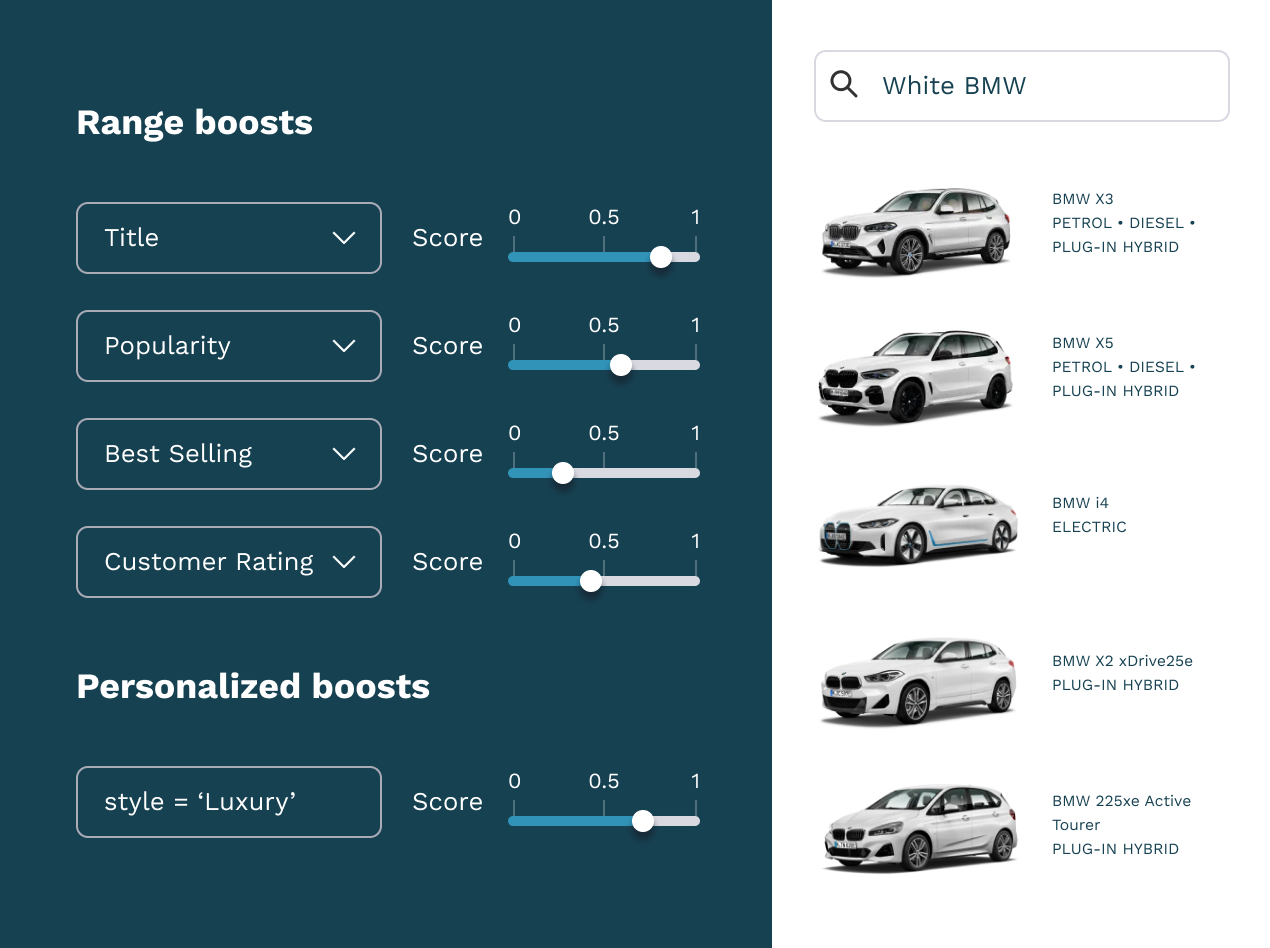Screen dimensions: 1270x948
Task: Click the 'Range boosts' heading
Action: click(x=195, y=123)
